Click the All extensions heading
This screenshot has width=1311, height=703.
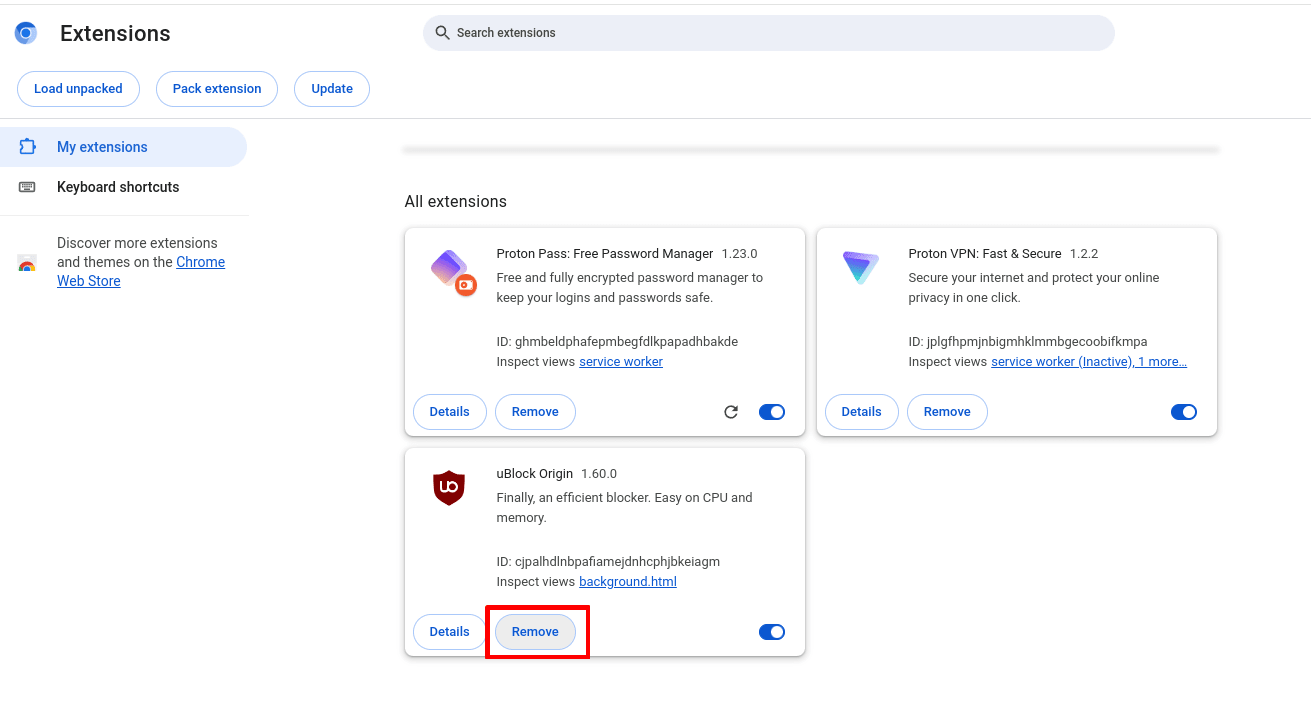pyautogui.click(x=456, y=202)
